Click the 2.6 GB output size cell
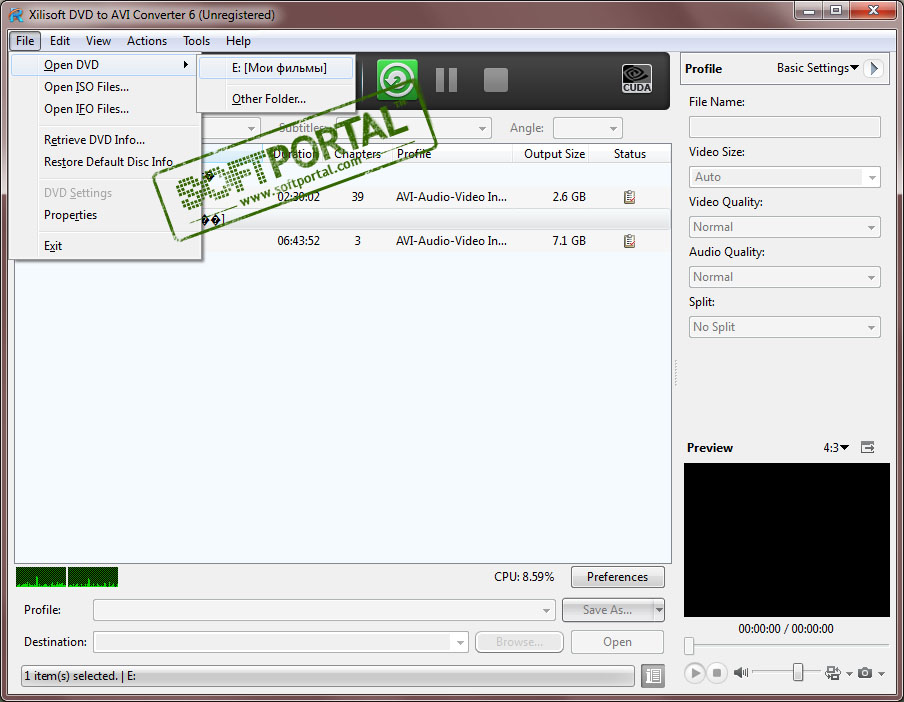Image resolution: width=904 pixels, height=702 pixels. (x=568, y=197)
